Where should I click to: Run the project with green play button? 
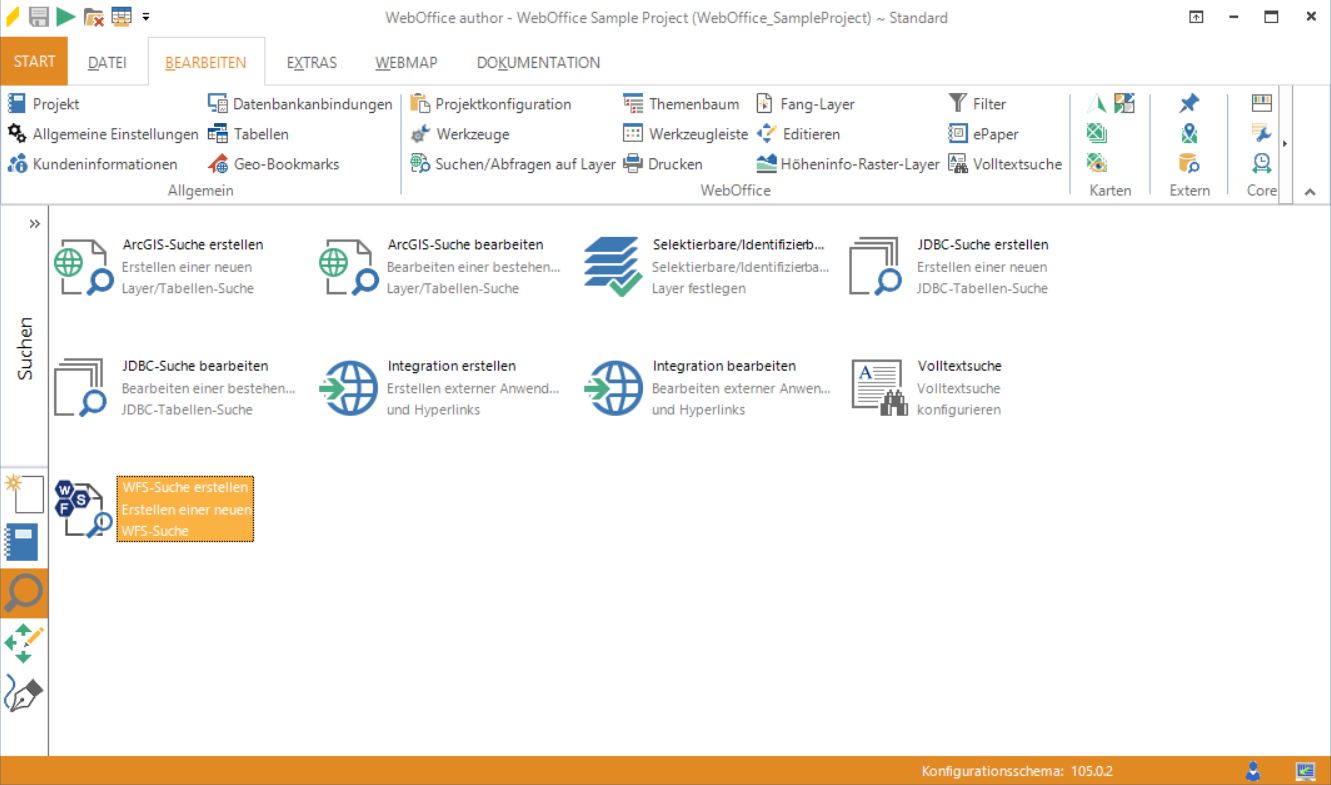66,16
